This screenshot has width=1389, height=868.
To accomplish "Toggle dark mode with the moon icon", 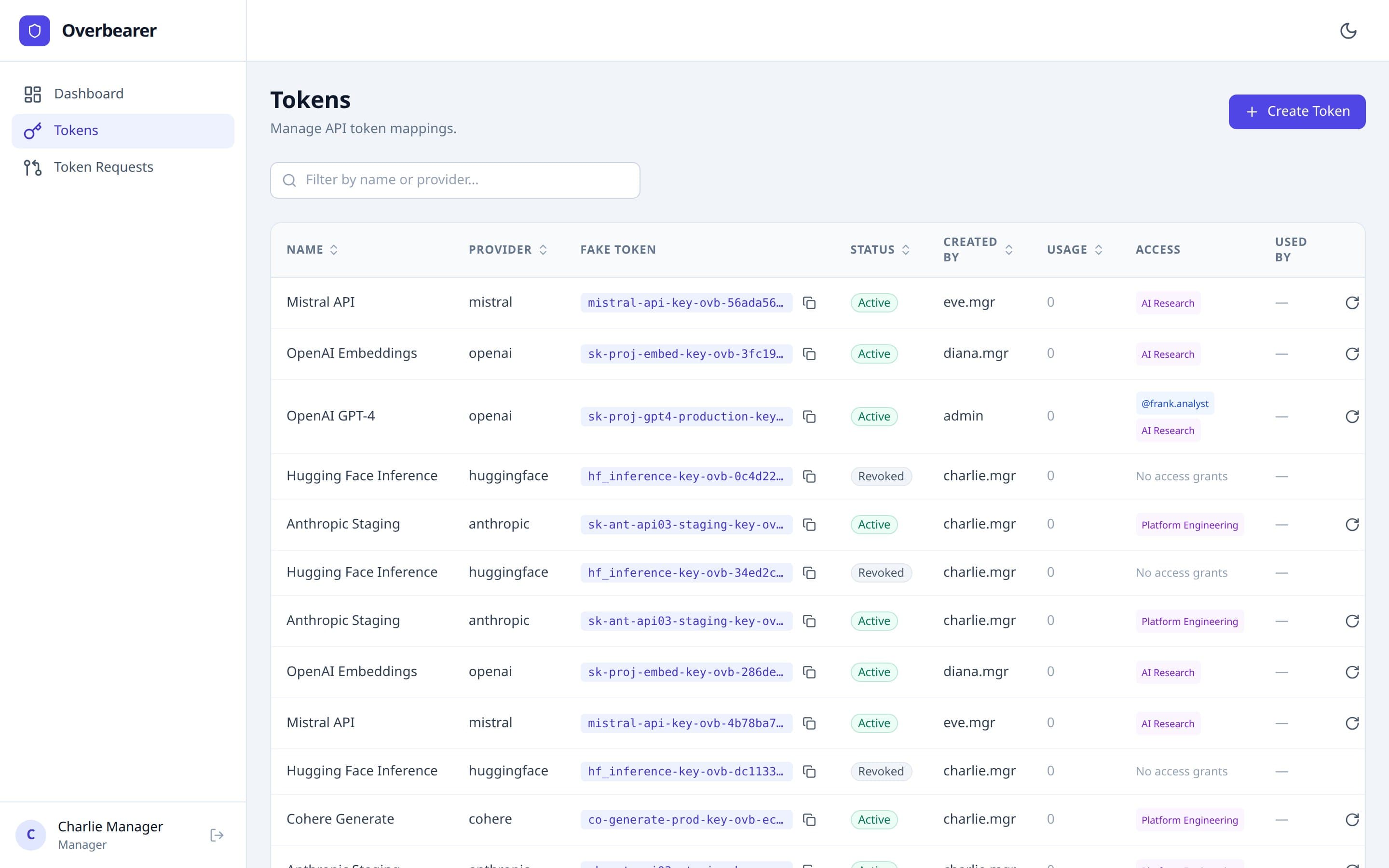I will pyautogui.click(x=1349, y=31).
